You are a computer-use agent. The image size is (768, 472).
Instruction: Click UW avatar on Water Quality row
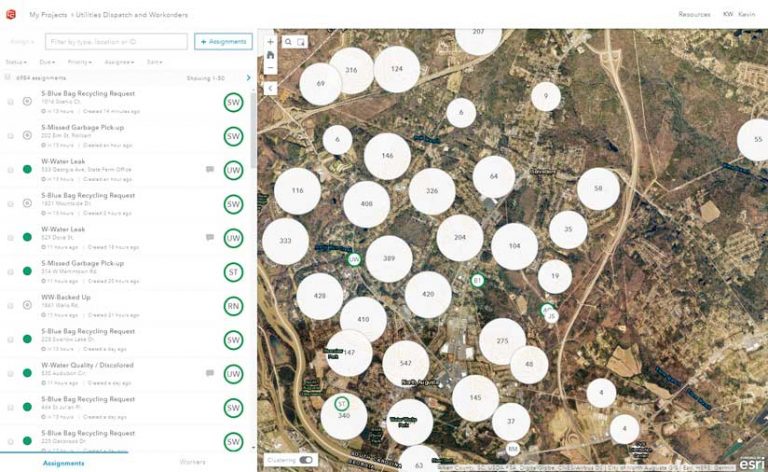(x=233, y=374)
